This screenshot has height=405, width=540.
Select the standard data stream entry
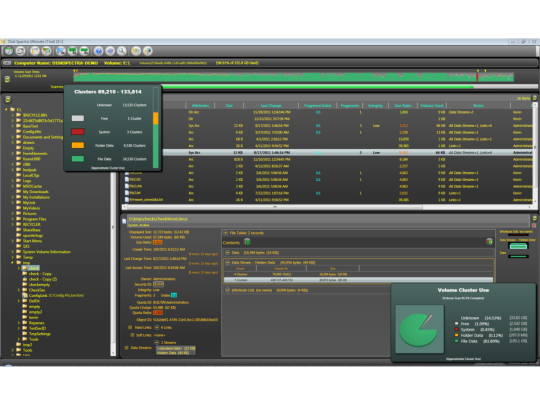[176, 348]
